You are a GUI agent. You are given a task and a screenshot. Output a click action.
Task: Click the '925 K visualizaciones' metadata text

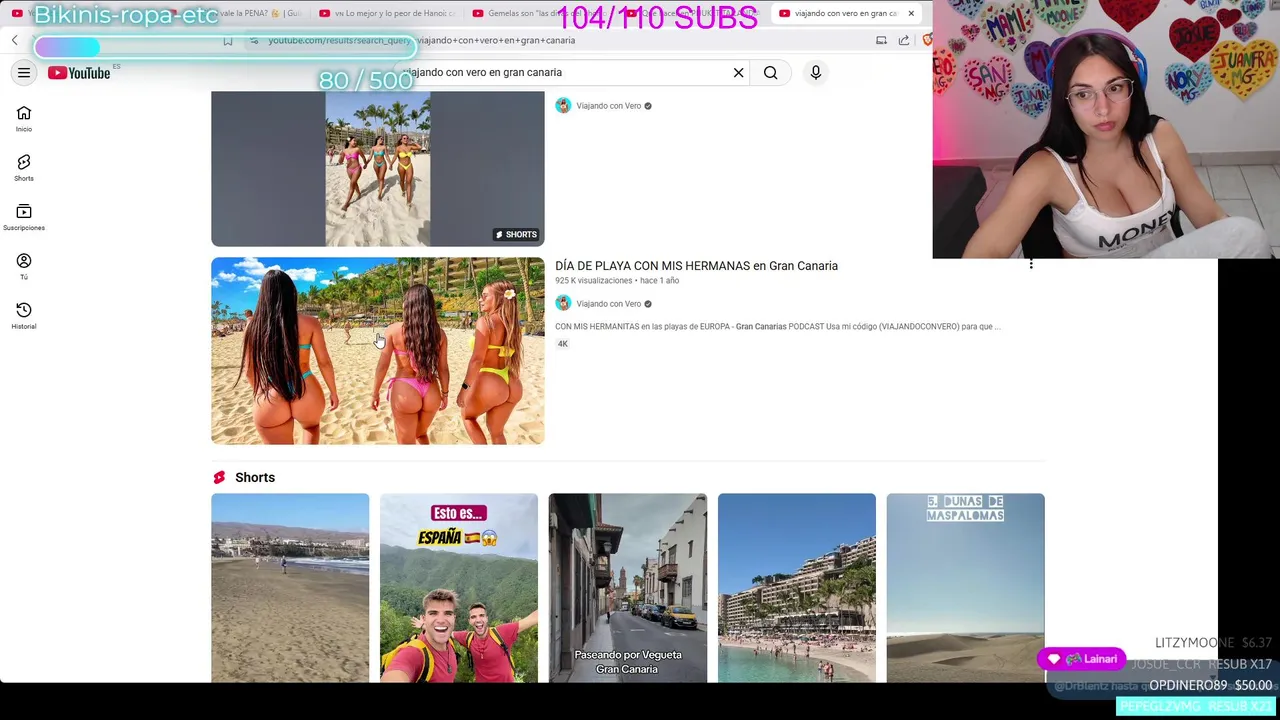[x=594, y=281]
